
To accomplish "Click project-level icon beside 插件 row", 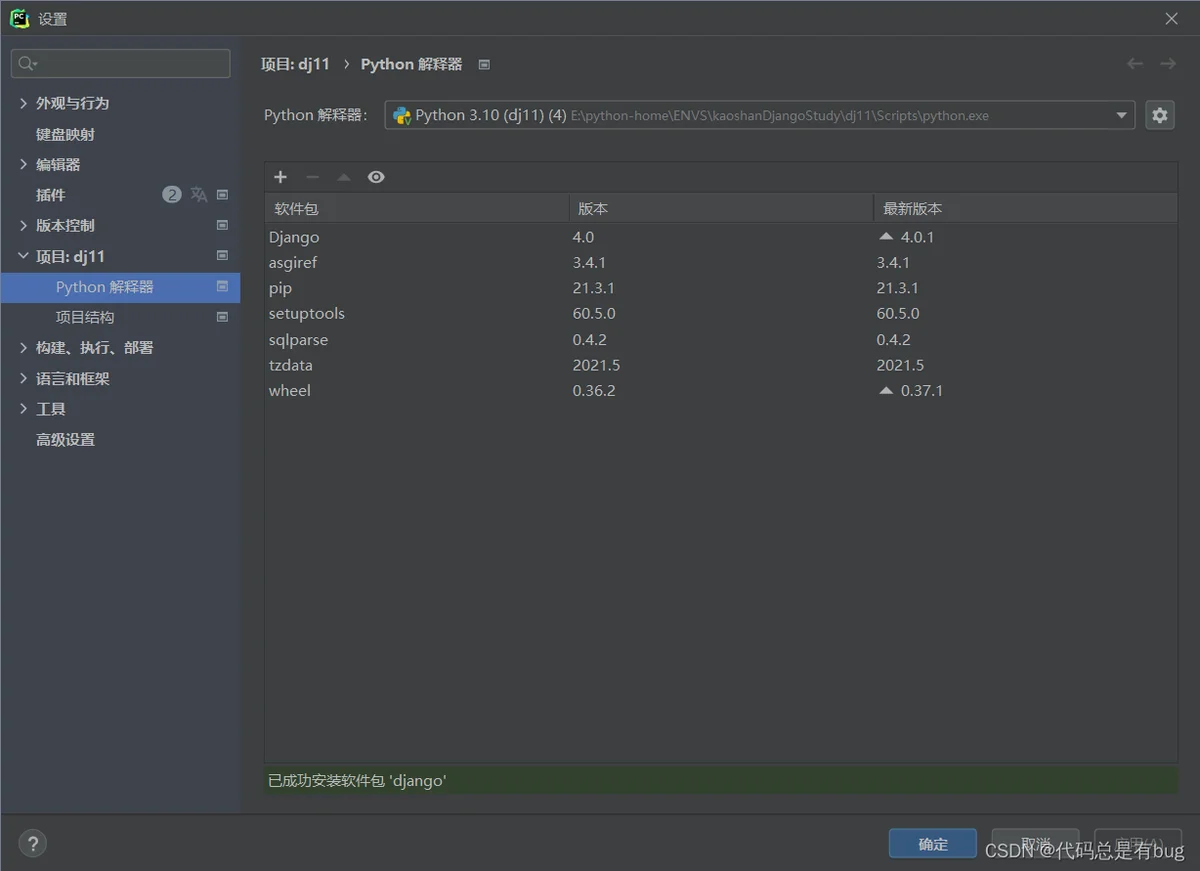I will point(222,195).
